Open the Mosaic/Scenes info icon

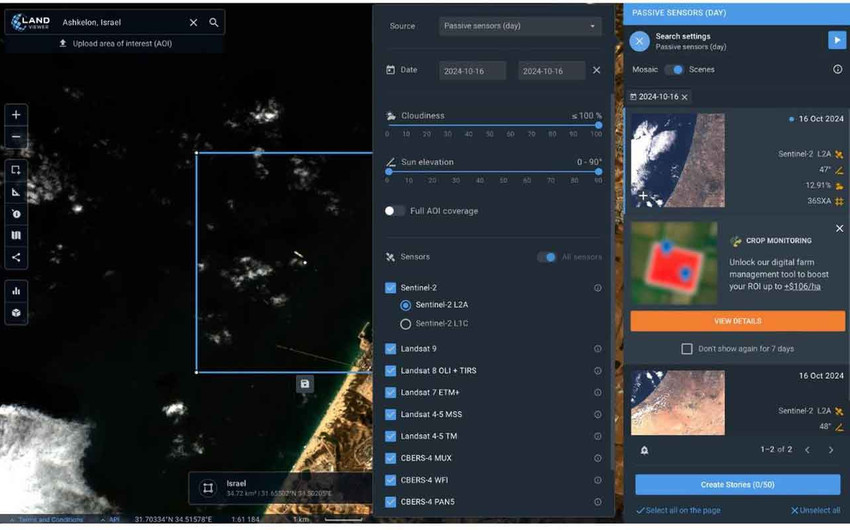coord(838,69)
